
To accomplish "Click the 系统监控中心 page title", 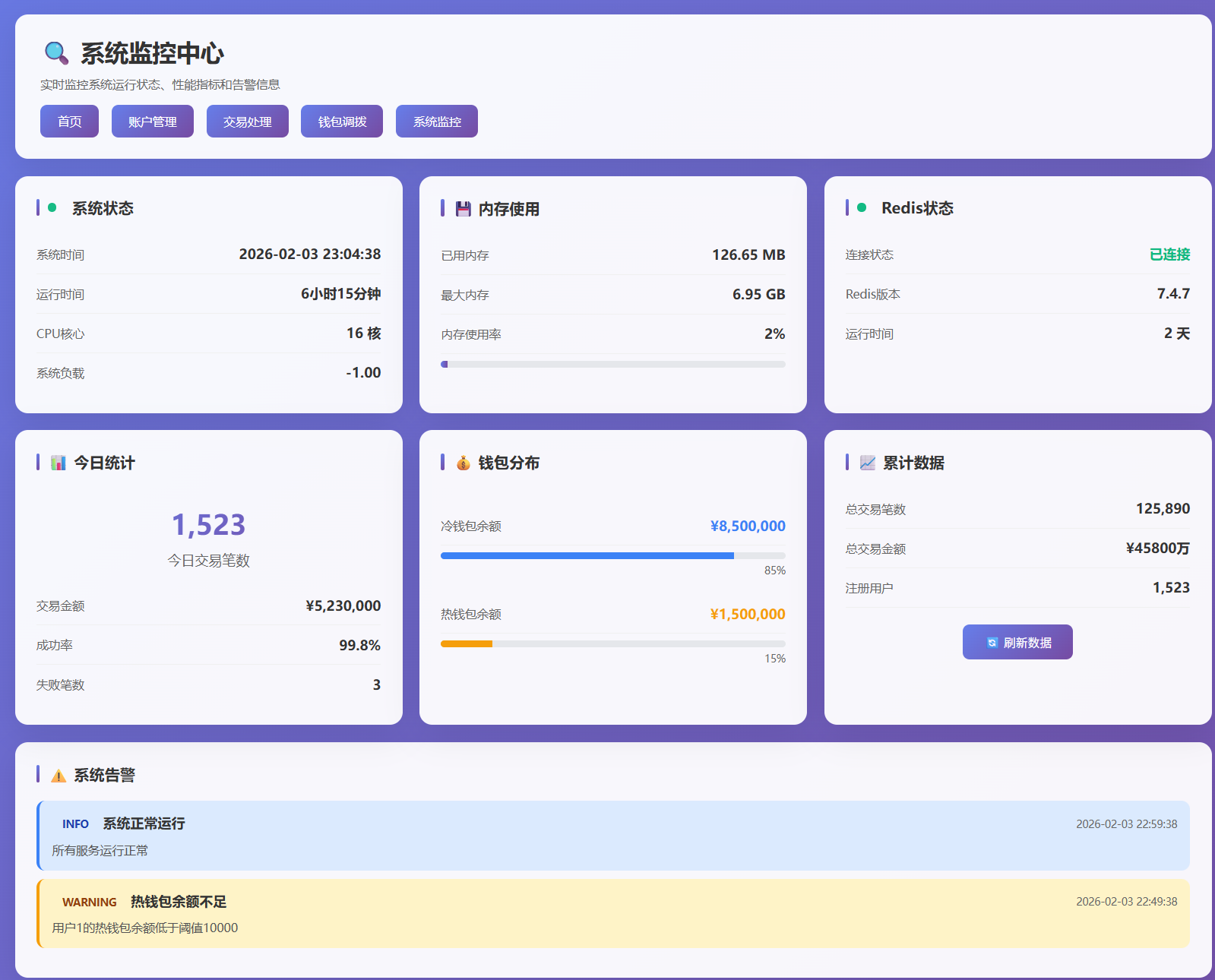I will pyautogui.click(x=152, y=53).
